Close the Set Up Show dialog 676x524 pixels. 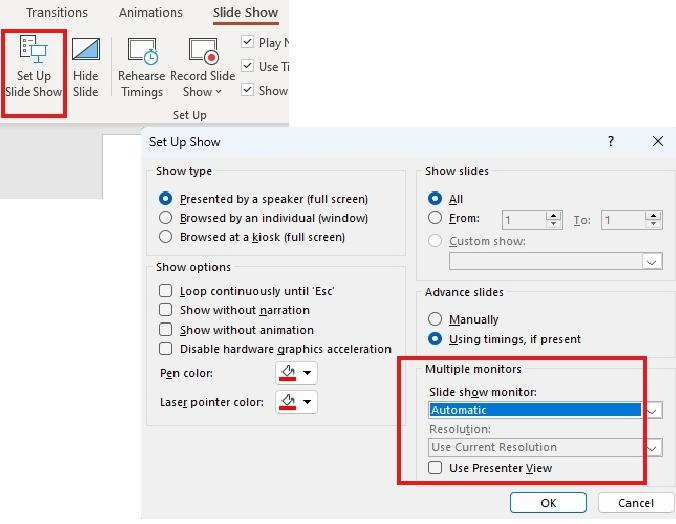(657, 141)
